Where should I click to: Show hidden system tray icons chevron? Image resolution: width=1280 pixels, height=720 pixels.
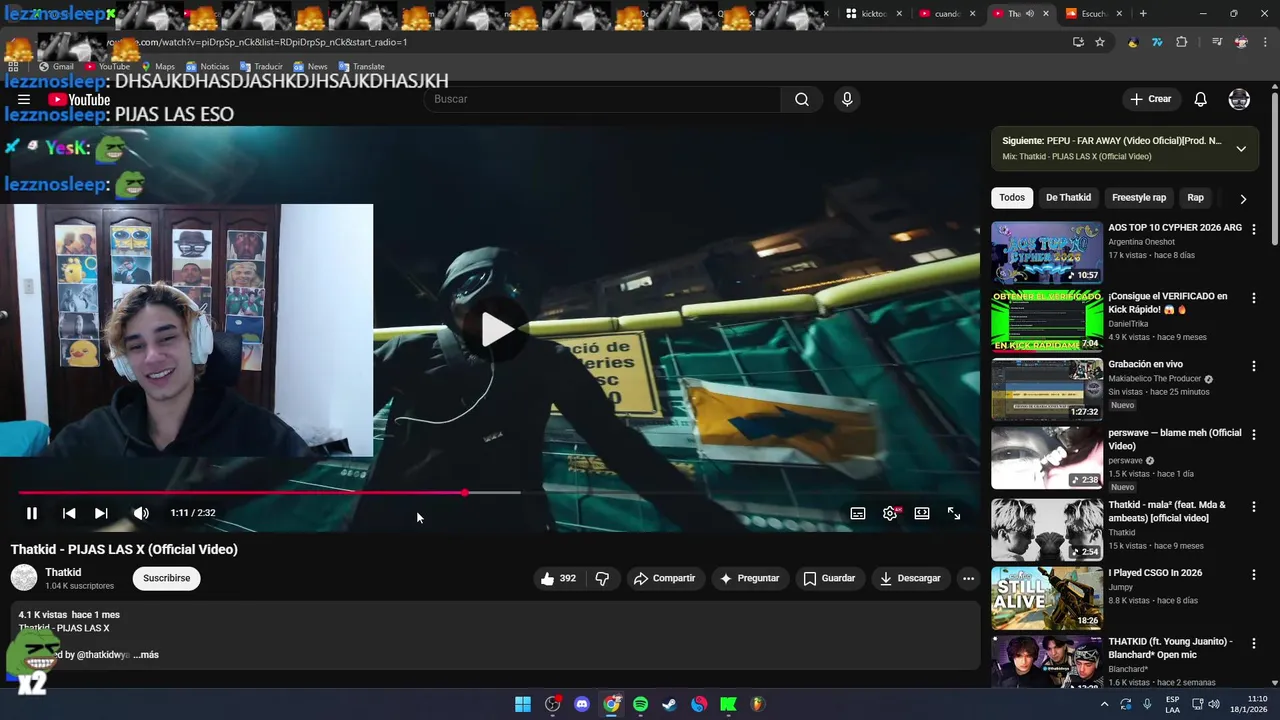(x=1104, y=704)
